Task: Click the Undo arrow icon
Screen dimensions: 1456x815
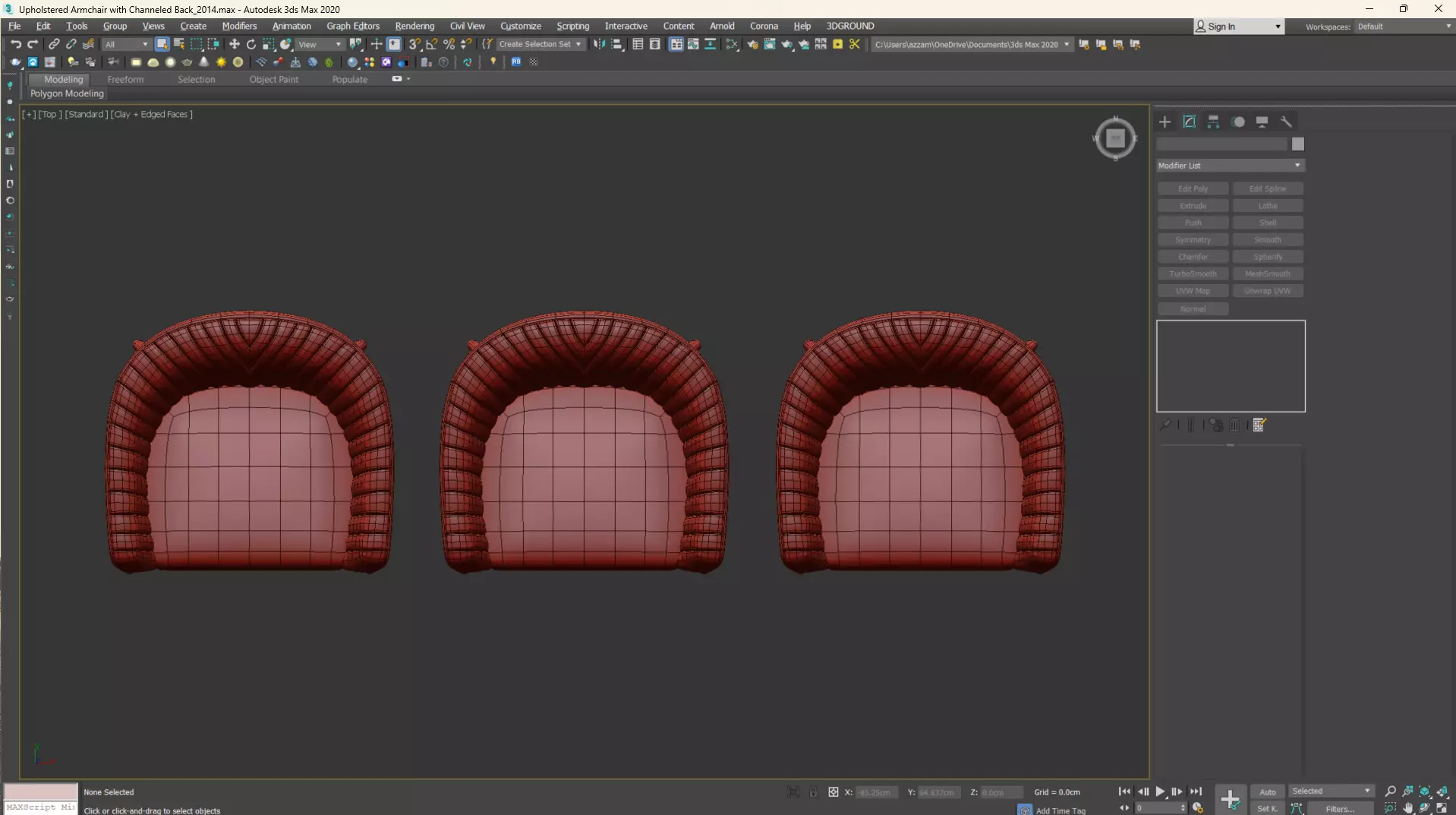Action: 16,44
